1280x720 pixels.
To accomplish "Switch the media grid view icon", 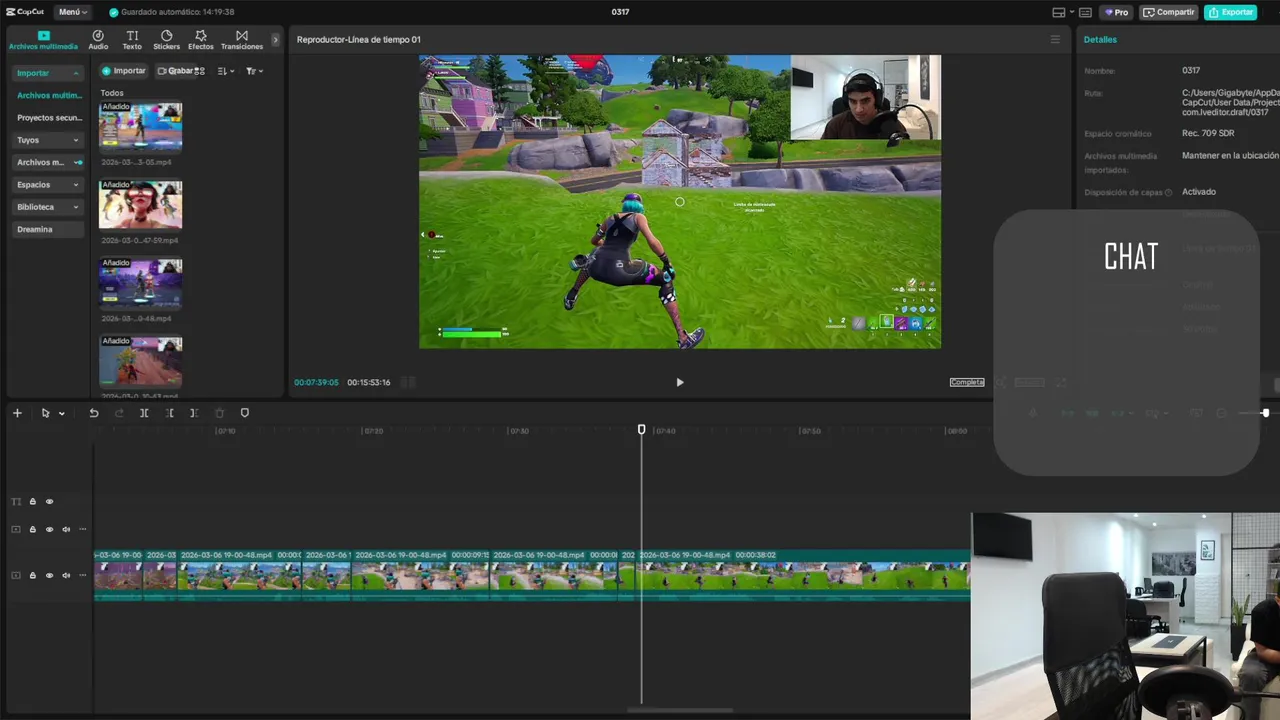I will pyautogui.click(x=200, y=71).
